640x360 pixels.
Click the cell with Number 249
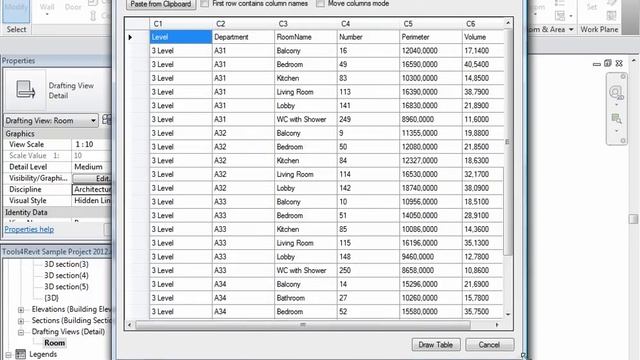[368, 120]
